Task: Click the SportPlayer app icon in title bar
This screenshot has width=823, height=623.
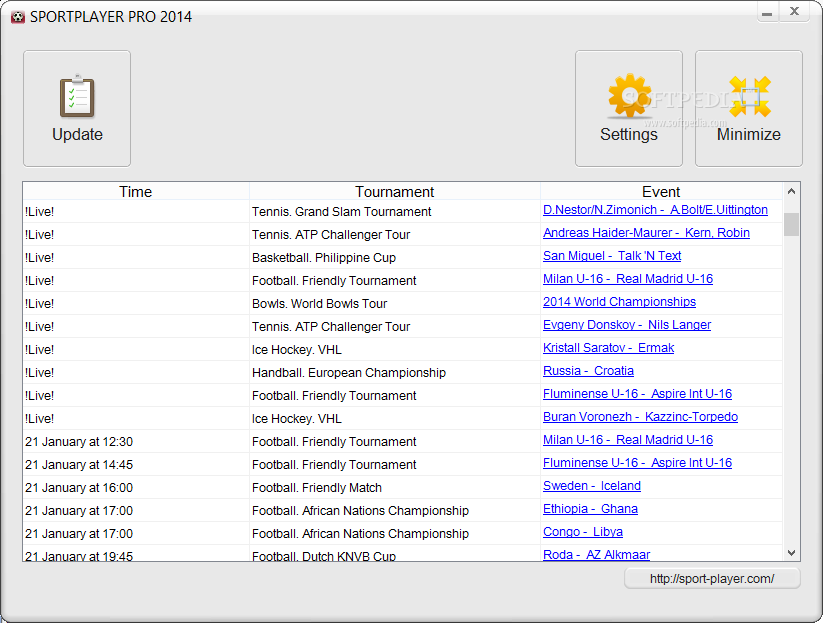Action: click(x=18, y=17)
